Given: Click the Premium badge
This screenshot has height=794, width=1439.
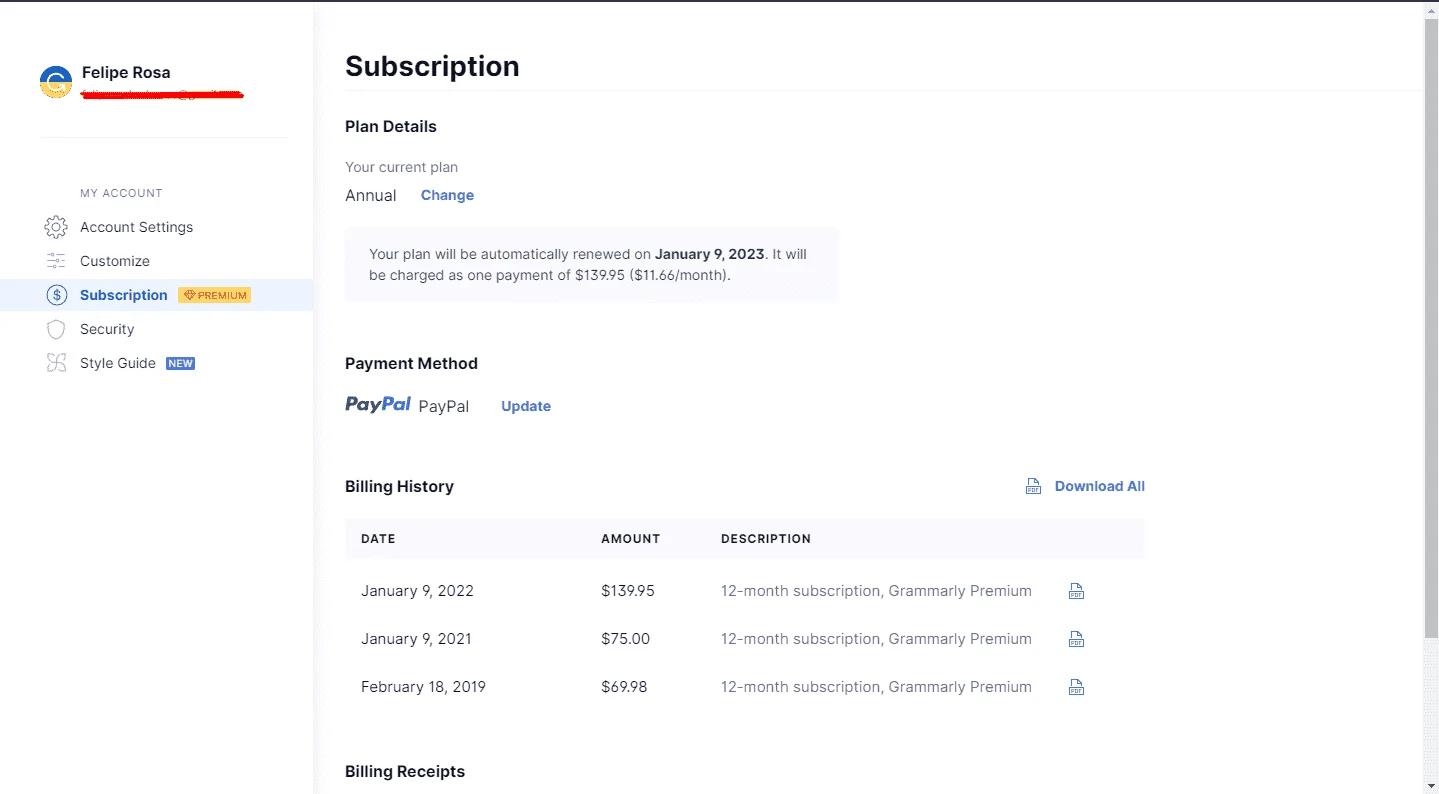Looking at the screenshot, I should point(214,295).
